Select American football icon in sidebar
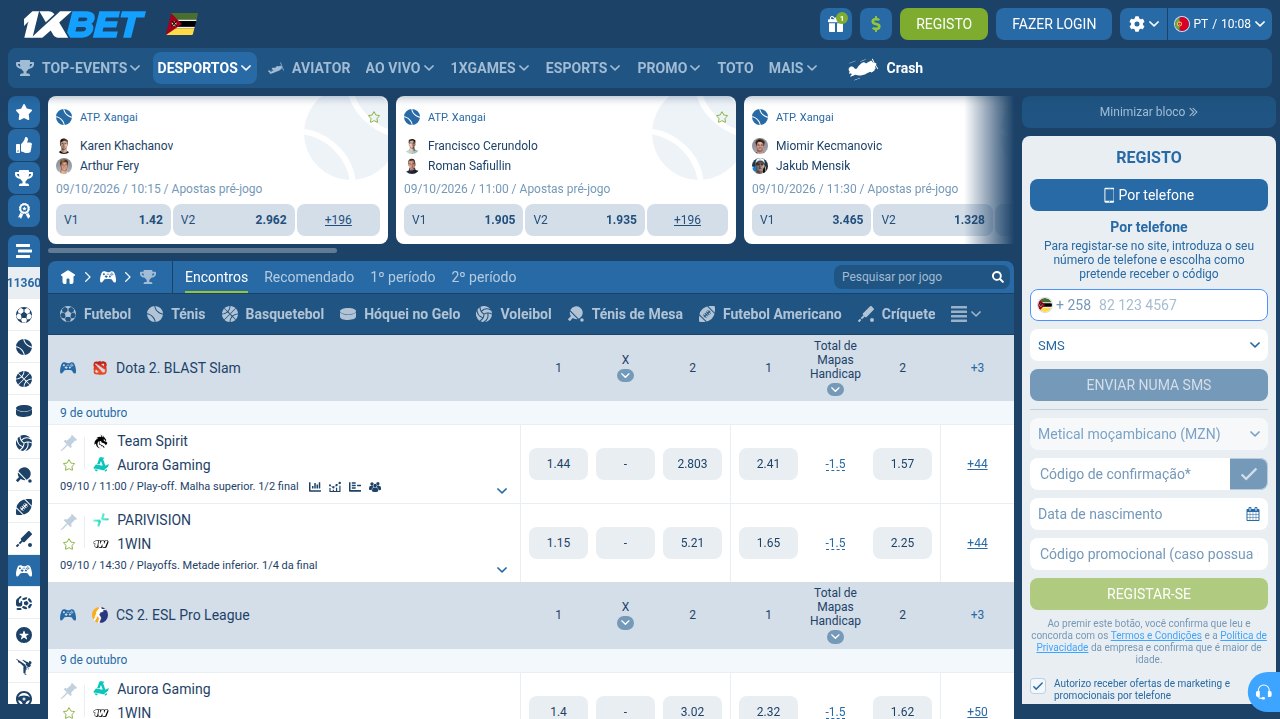1280x719 pixels. pyautogui.click(x=24, y=507)
